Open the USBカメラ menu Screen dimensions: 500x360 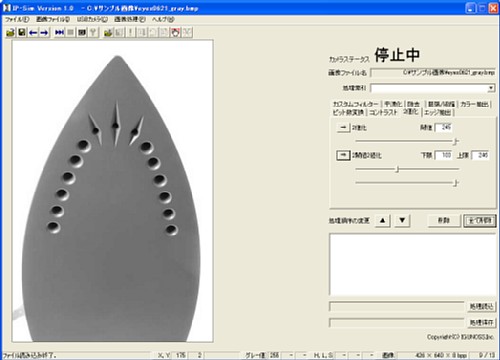[x=92, y=19]
